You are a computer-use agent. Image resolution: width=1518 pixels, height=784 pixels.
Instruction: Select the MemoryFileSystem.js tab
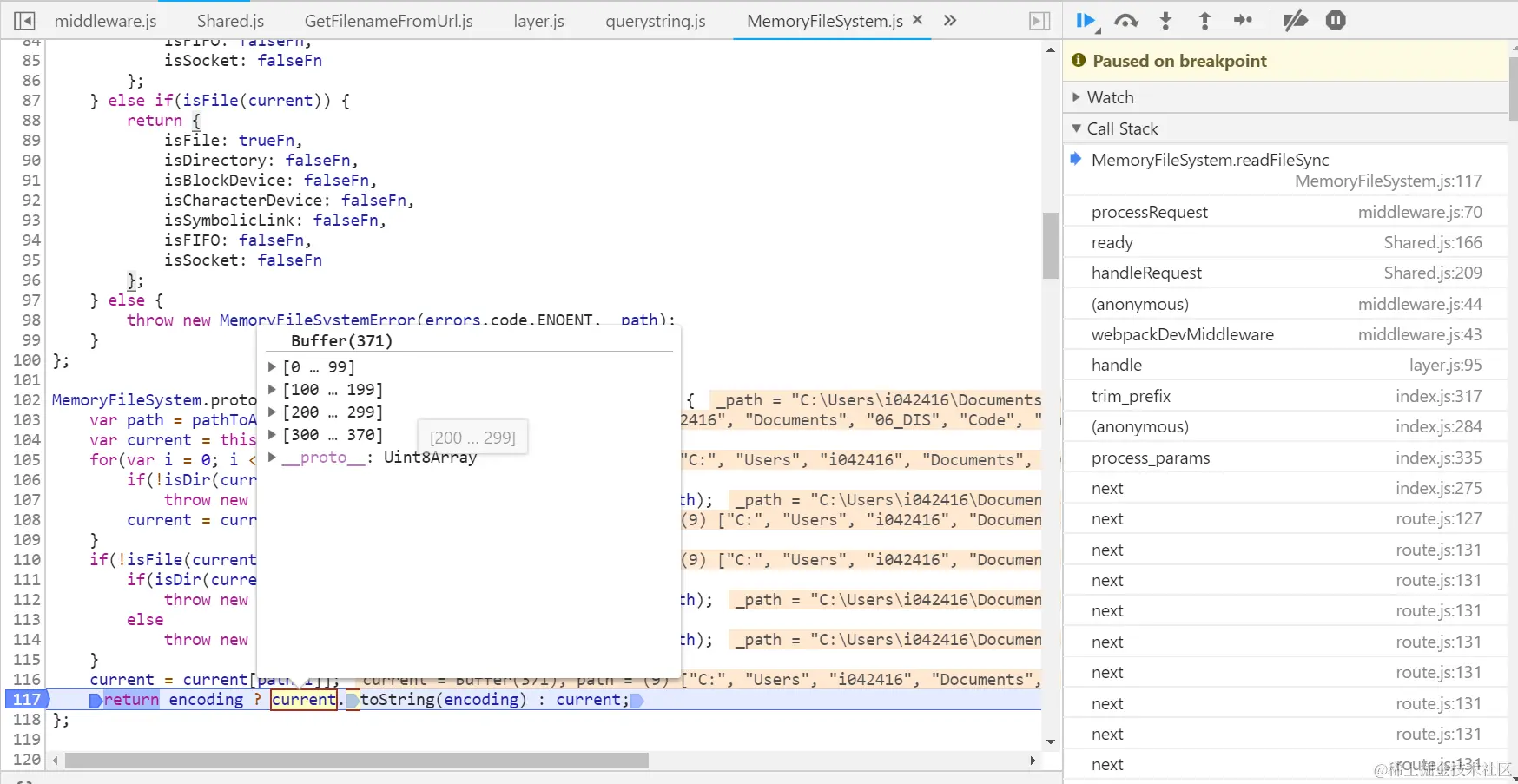[x=825, y=21]
